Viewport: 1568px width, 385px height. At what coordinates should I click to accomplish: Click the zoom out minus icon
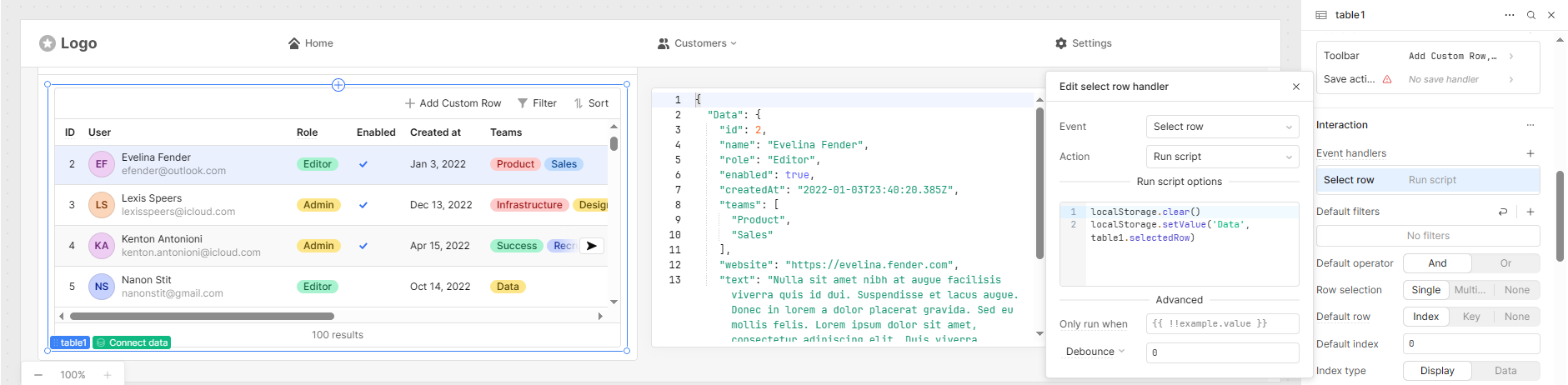pyautogui.click(x=38, y=375)
